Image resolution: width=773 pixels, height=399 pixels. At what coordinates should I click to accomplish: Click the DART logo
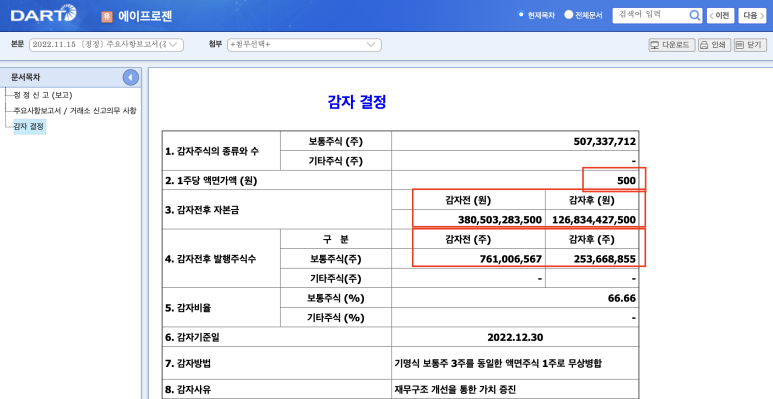click(43, 14)
